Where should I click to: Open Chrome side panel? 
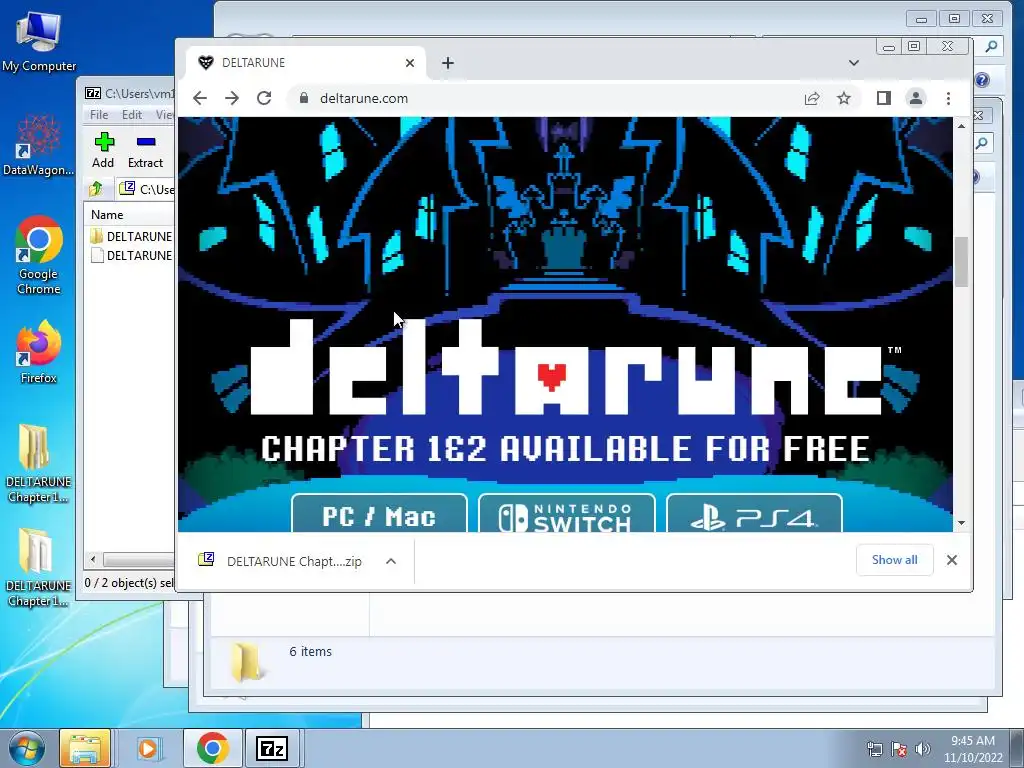pos(884,98)
